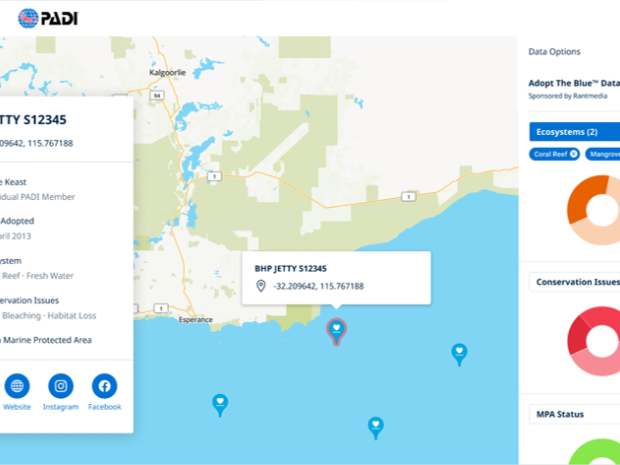Click the dark red conservation chart segment
This screenshot has width=620, height=465.
click(x=577, y=337)
